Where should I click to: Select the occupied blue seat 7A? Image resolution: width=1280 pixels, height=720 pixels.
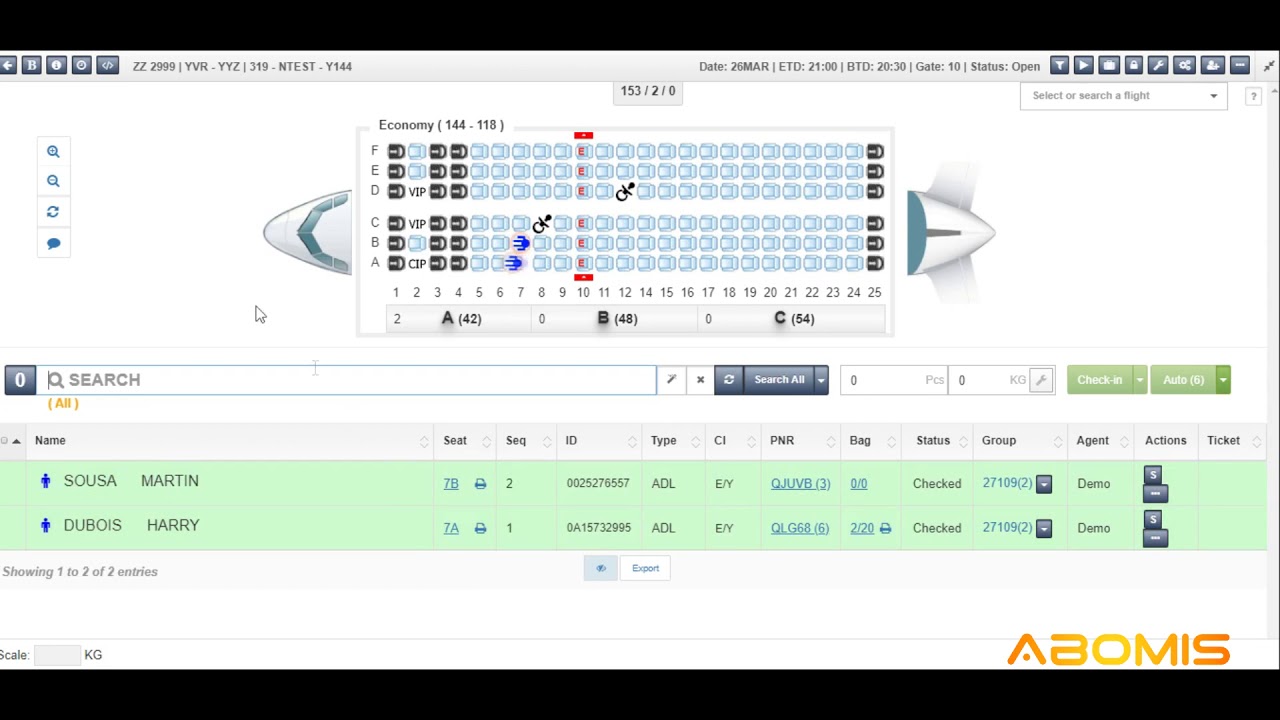(514, 263)
